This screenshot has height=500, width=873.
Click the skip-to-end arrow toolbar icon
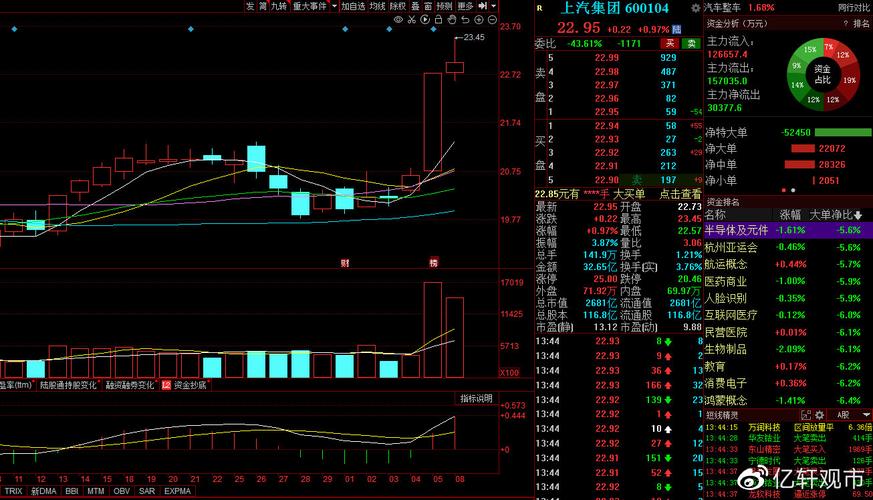coord(482,6)
